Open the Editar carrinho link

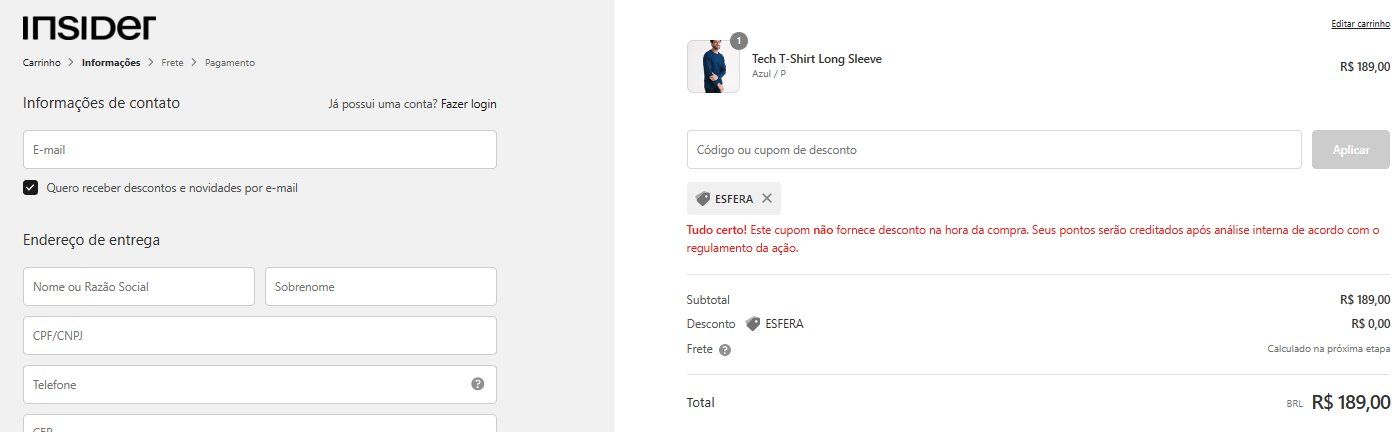pos(1360,23)
